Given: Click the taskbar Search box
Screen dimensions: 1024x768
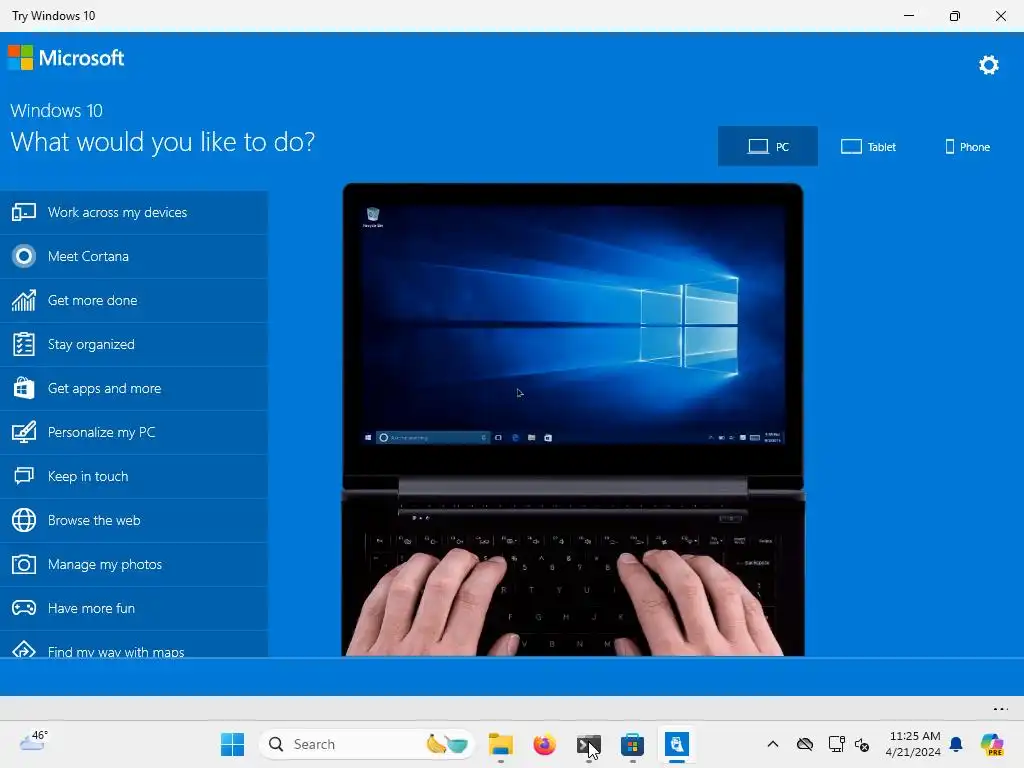Looking at the screenshot, I should [x=366, y=744].
